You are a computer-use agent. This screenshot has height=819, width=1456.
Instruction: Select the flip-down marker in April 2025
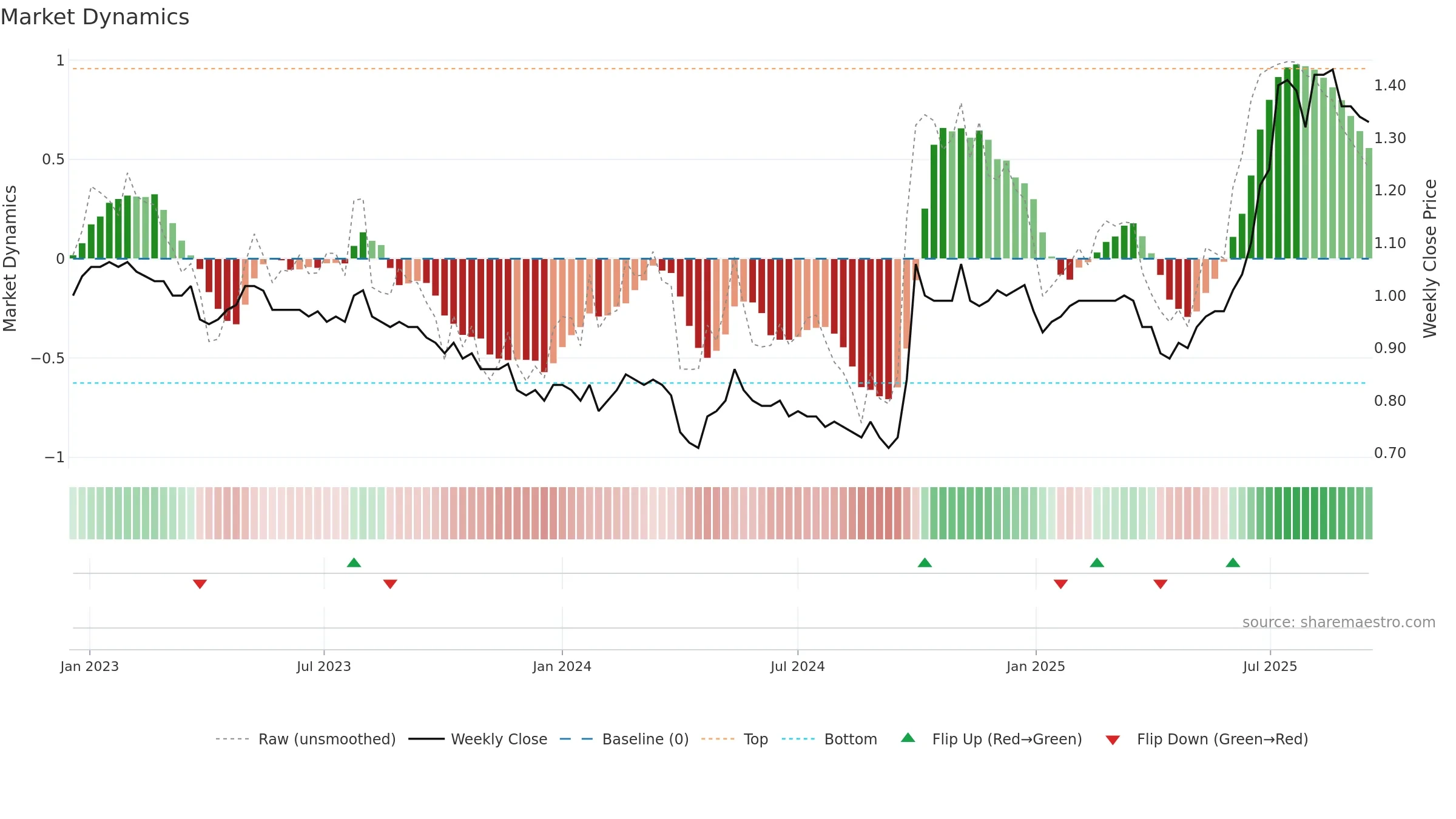pyautogui.click(x=1161, y=584)
